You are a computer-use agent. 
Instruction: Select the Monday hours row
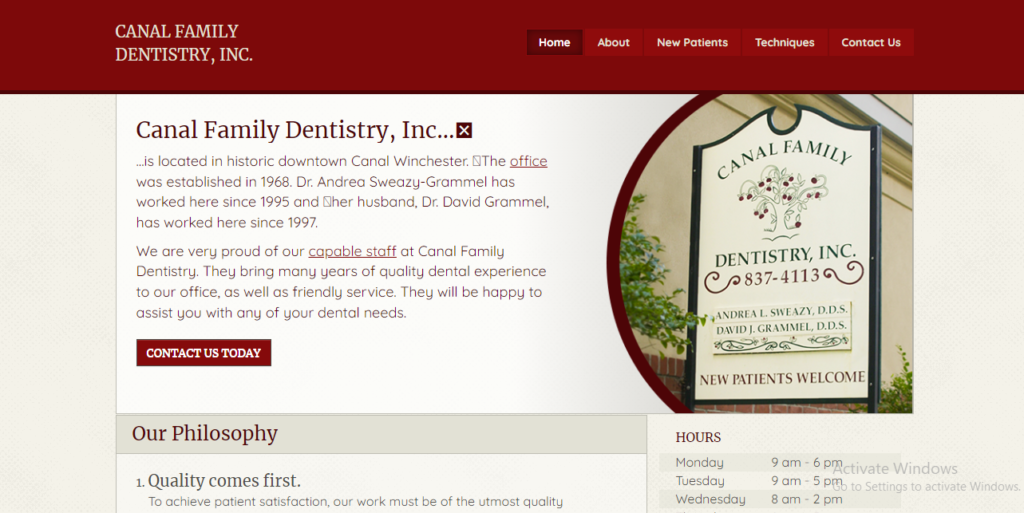[780, 463]
